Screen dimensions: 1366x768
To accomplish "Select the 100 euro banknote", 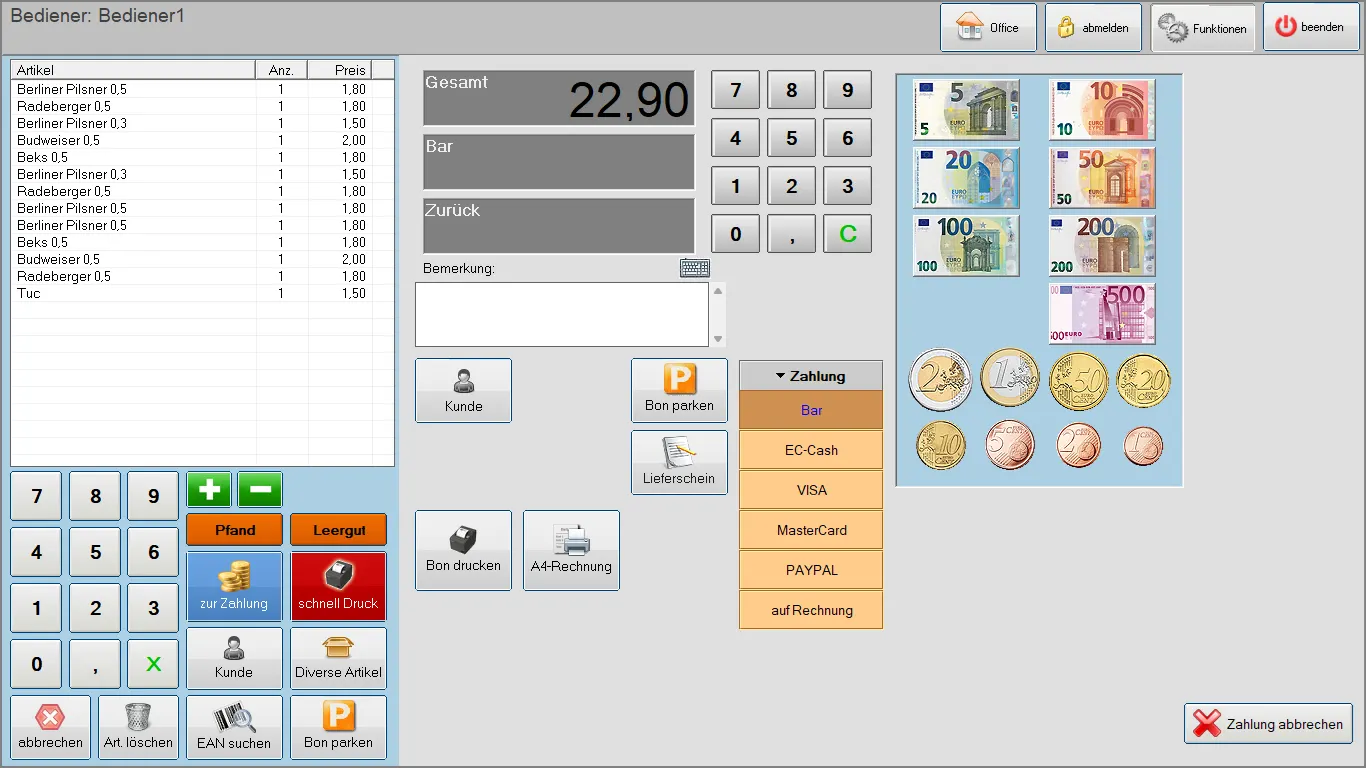I will [966, 245].
